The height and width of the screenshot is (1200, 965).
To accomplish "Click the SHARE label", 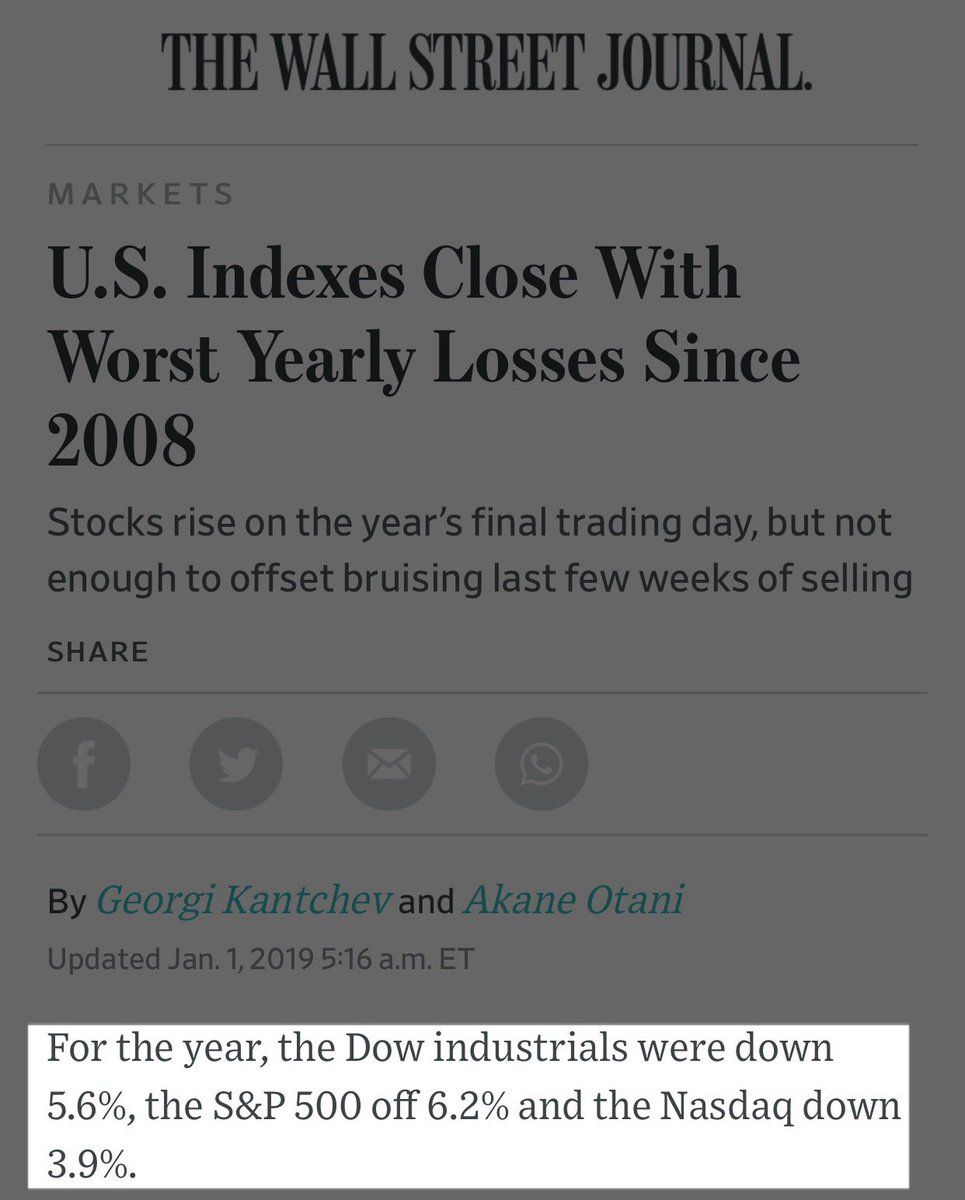I will click(98, 652).
